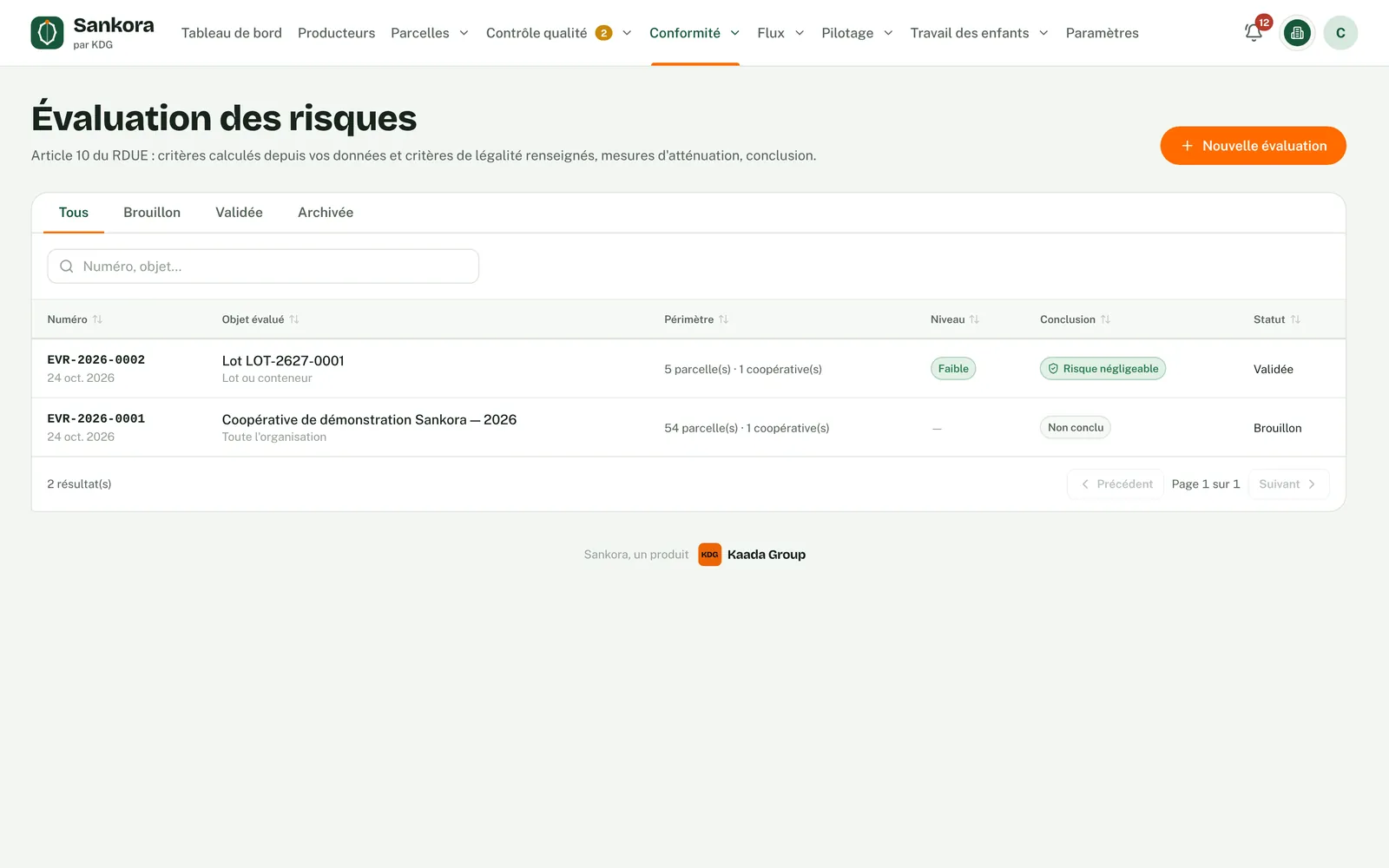This screenshot has width=1389, height=868.
Task: Click Page 1 sur 1 indicator
Action: [1206, 484]
